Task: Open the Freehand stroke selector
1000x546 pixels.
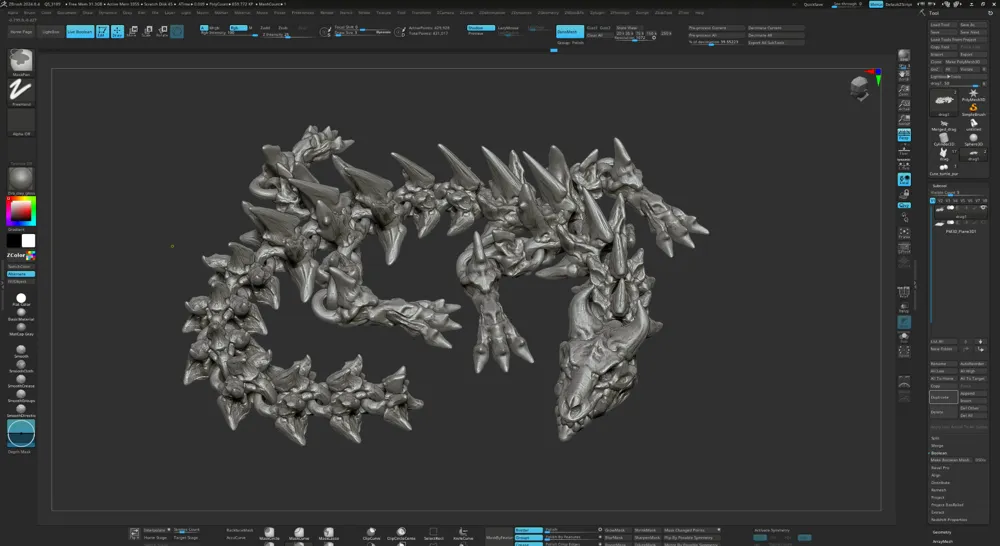Action: coord(21,91)
